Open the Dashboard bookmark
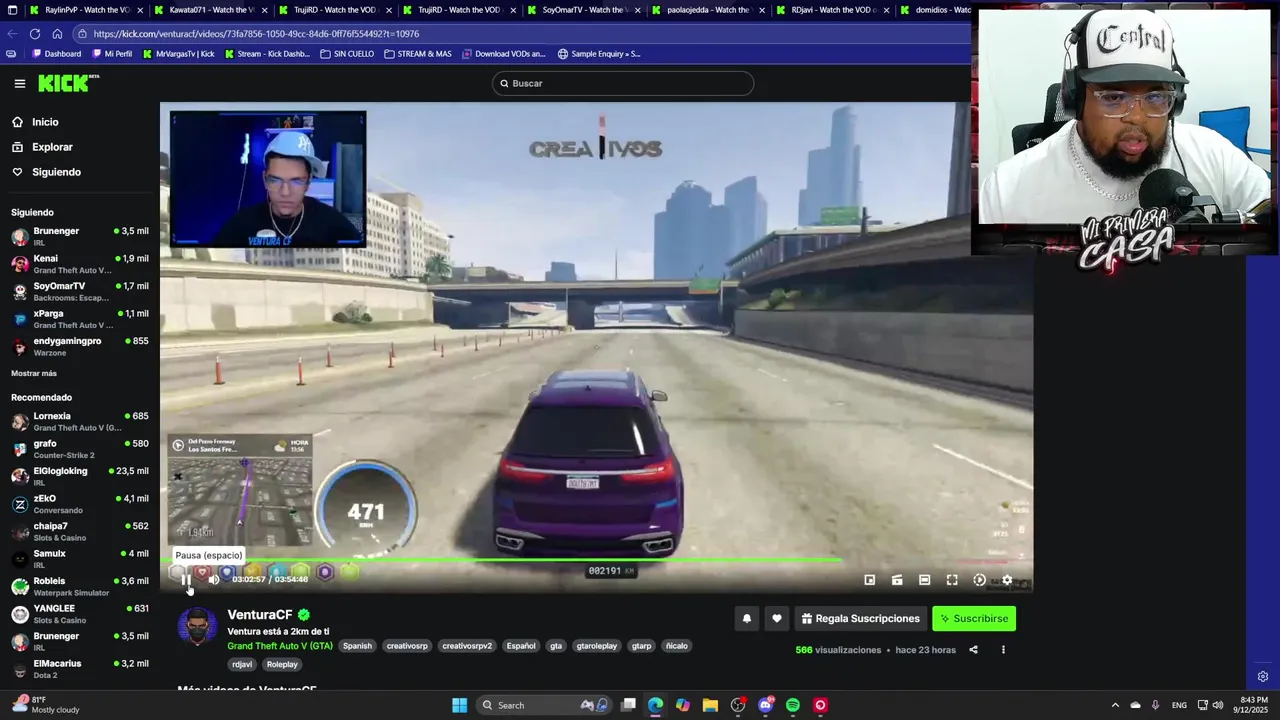This screenshot has width=1280, height=720. click(57, 54)
